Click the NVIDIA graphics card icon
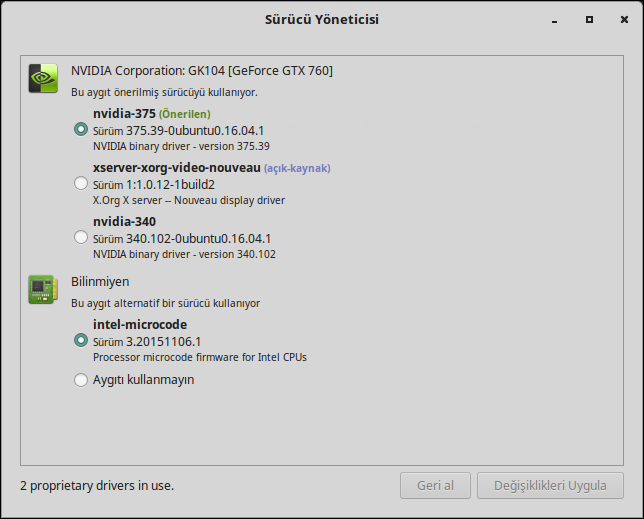Screen dimensions: 644x519 (x=43, y=78)
